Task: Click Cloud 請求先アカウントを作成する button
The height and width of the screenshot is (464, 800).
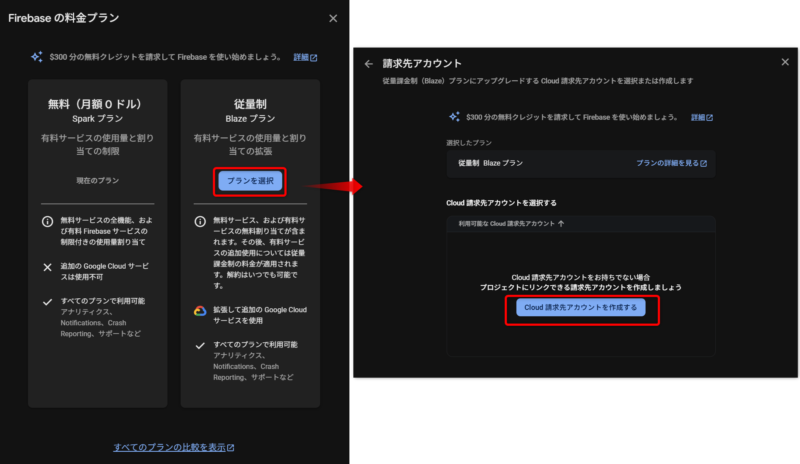Action: (581, 307)
